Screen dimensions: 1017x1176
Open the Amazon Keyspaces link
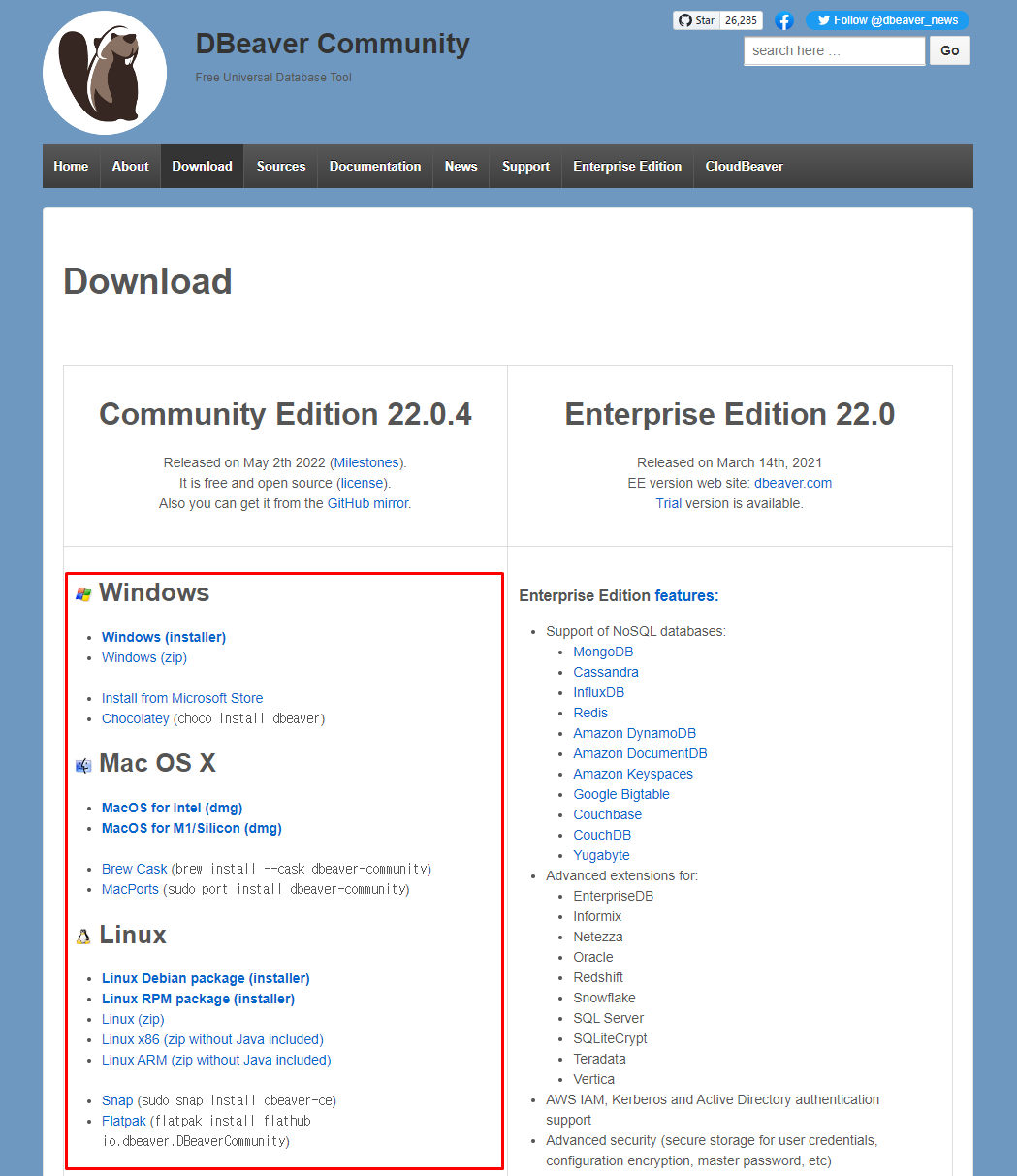[x=633, y=774]
